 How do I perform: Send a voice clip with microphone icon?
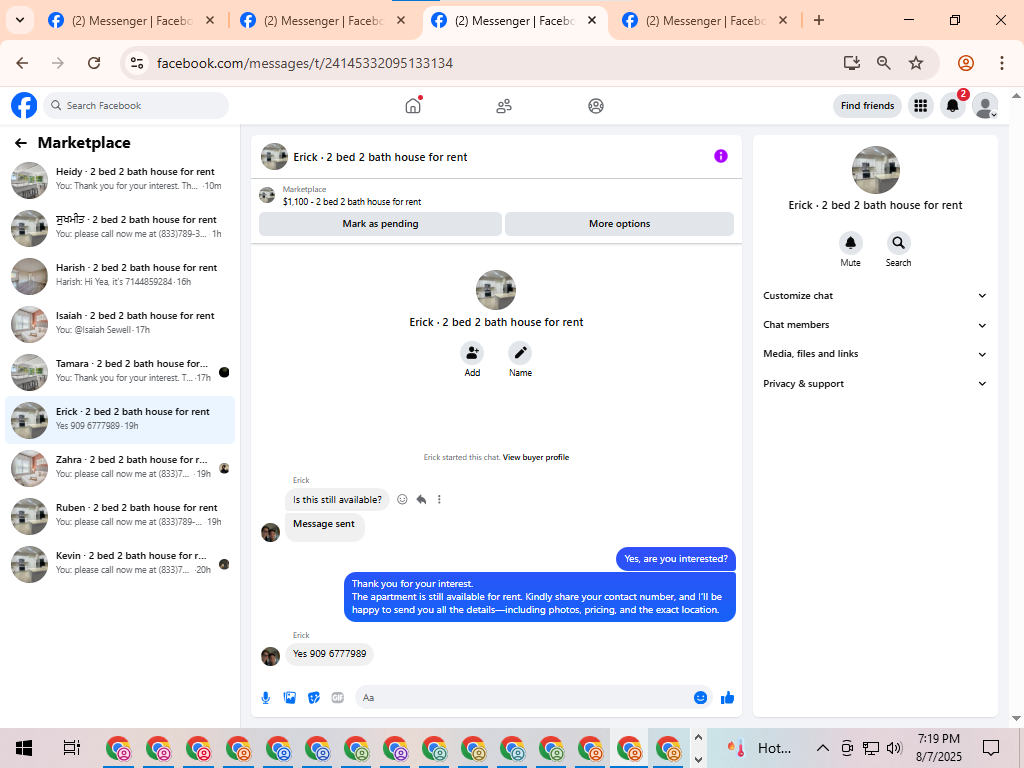(266, 698)
